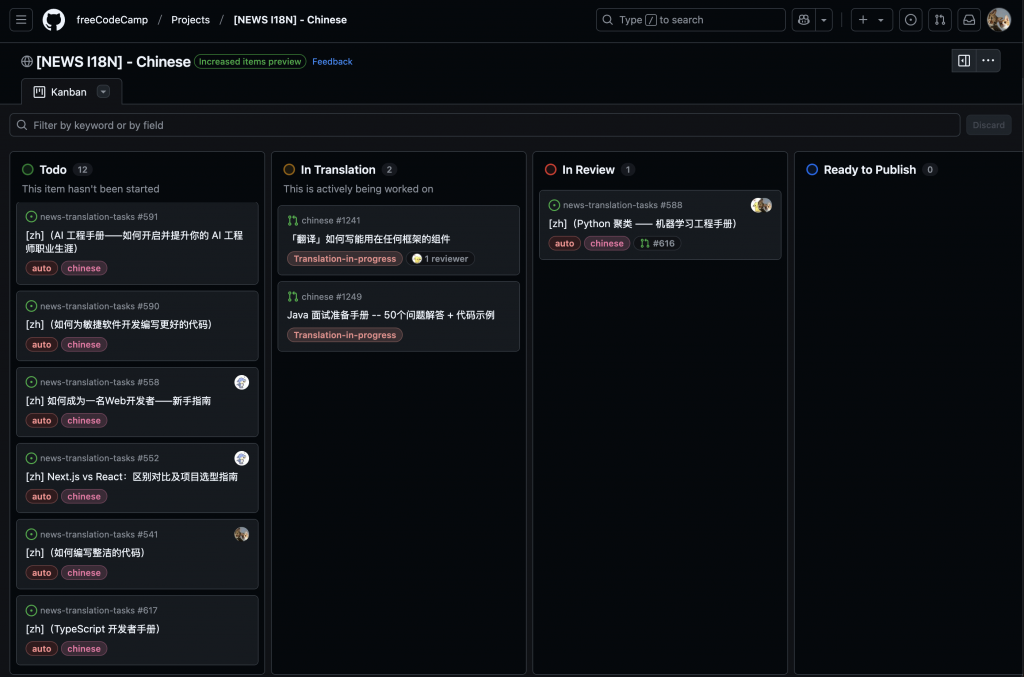
Task: Click assignee avatar on issue #552
Action: tap(242, 458)
